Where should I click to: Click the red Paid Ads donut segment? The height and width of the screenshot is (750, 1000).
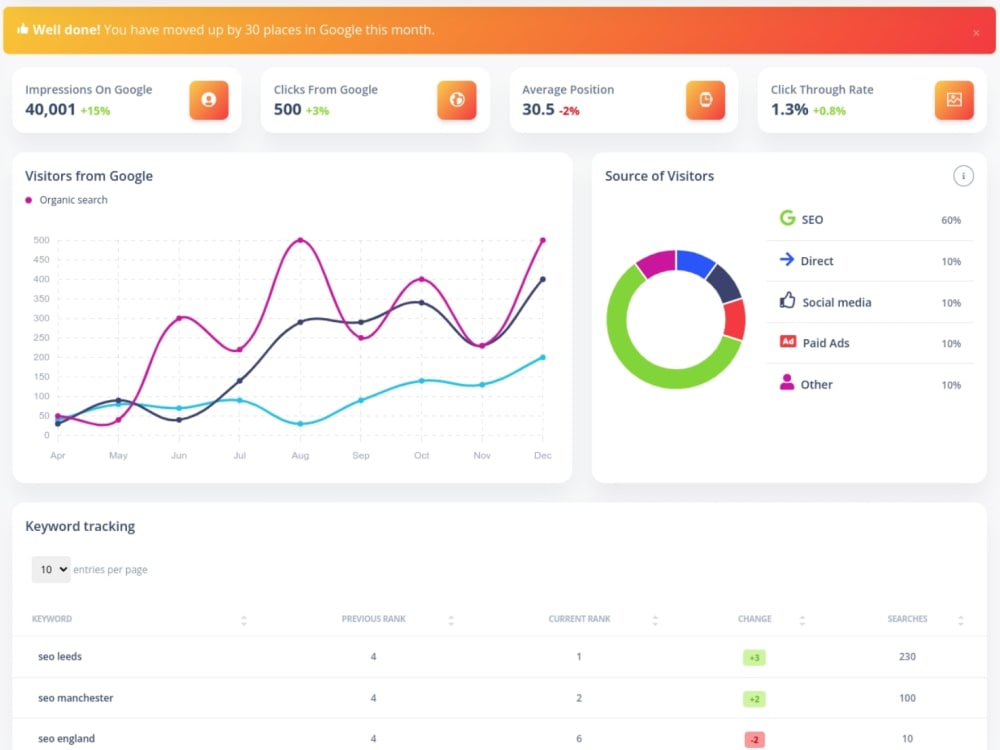(735, 319)
